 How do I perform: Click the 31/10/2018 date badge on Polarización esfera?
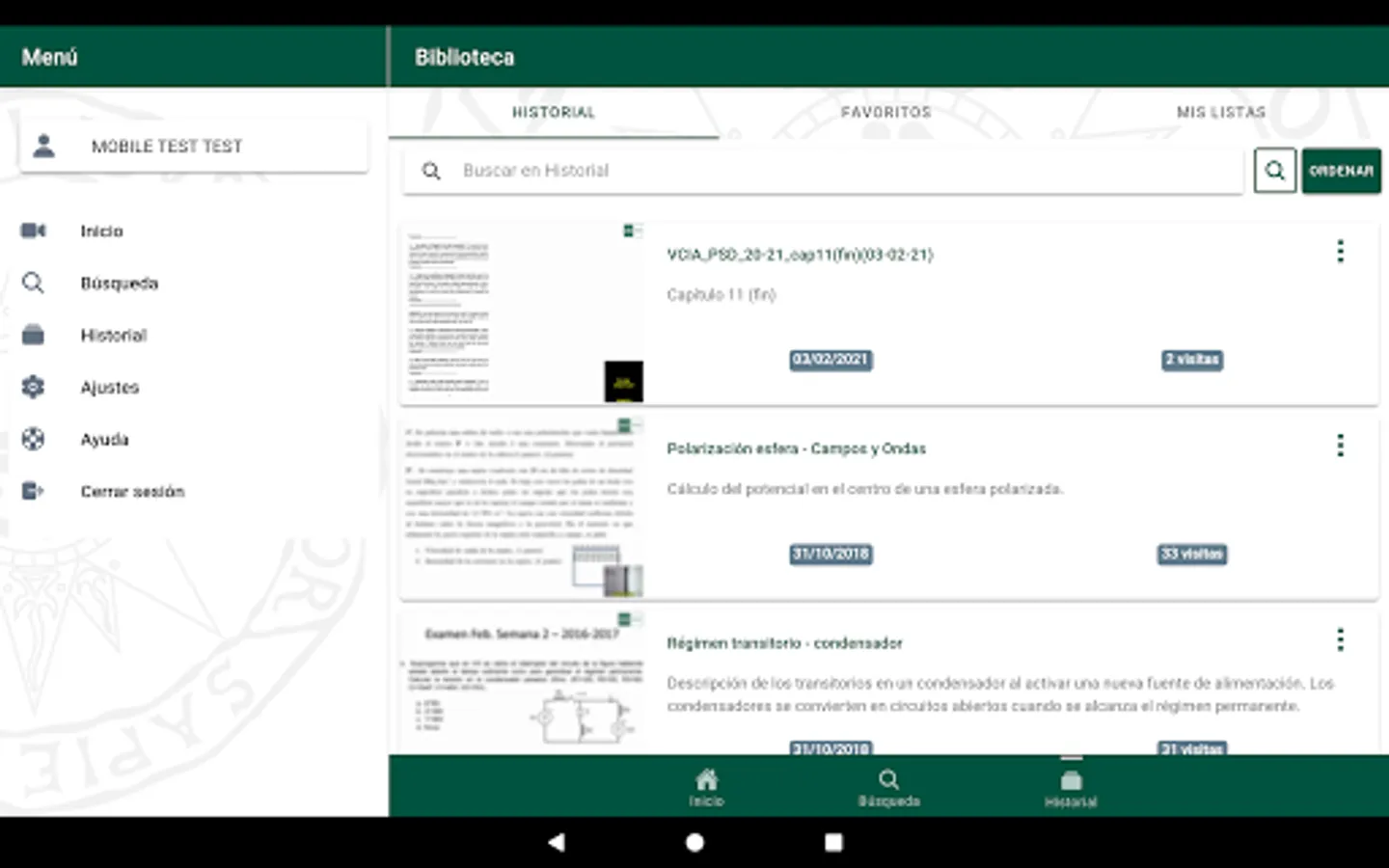(x=831, y=554)
